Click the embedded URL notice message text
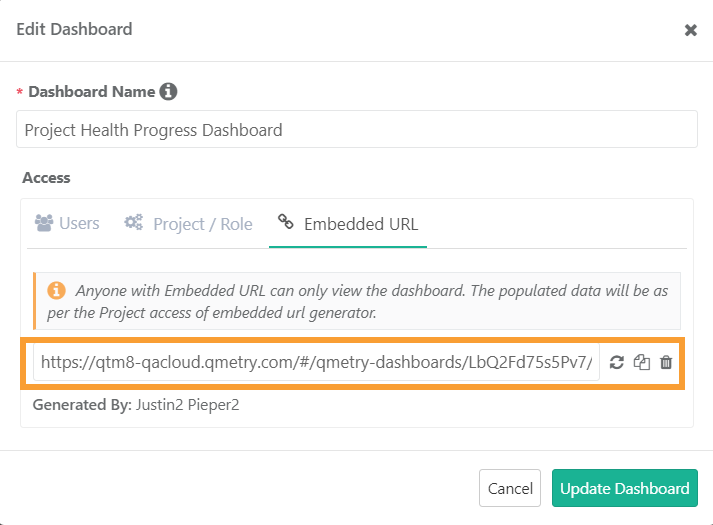This screenshot has height=525, width=713. pos(370,299)
